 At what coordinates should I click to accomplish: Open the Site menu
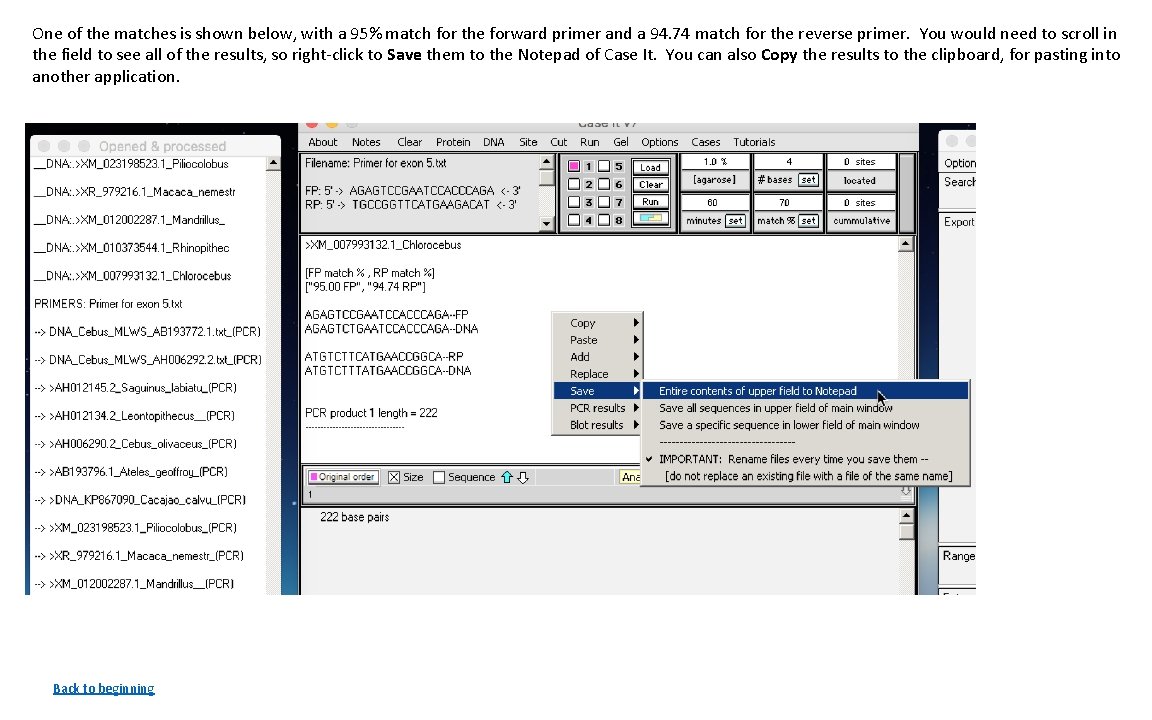click(x=528, y=142)
